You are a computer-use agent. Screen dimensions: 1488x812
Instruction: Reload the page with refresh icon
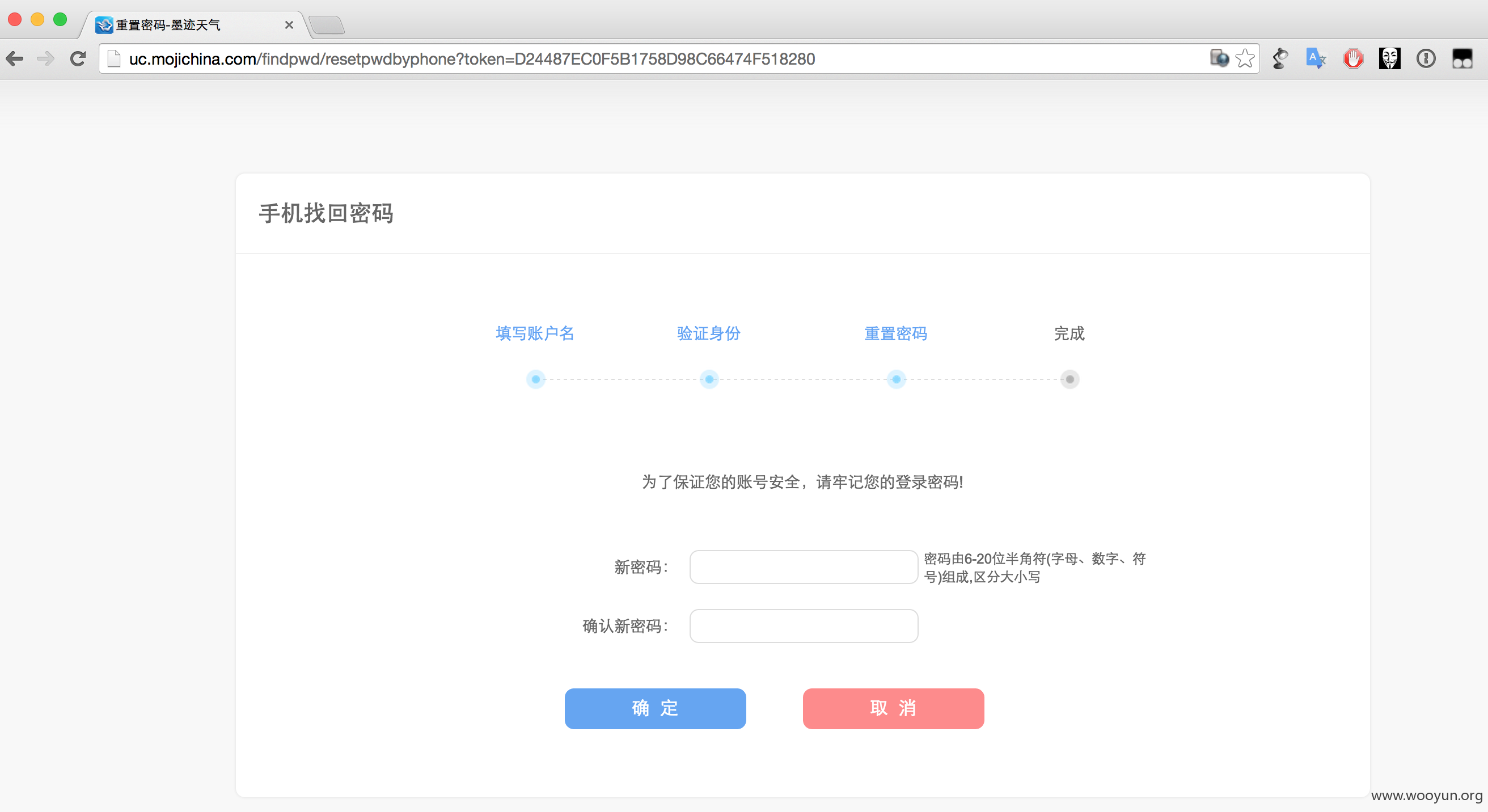tap(78, 58)
